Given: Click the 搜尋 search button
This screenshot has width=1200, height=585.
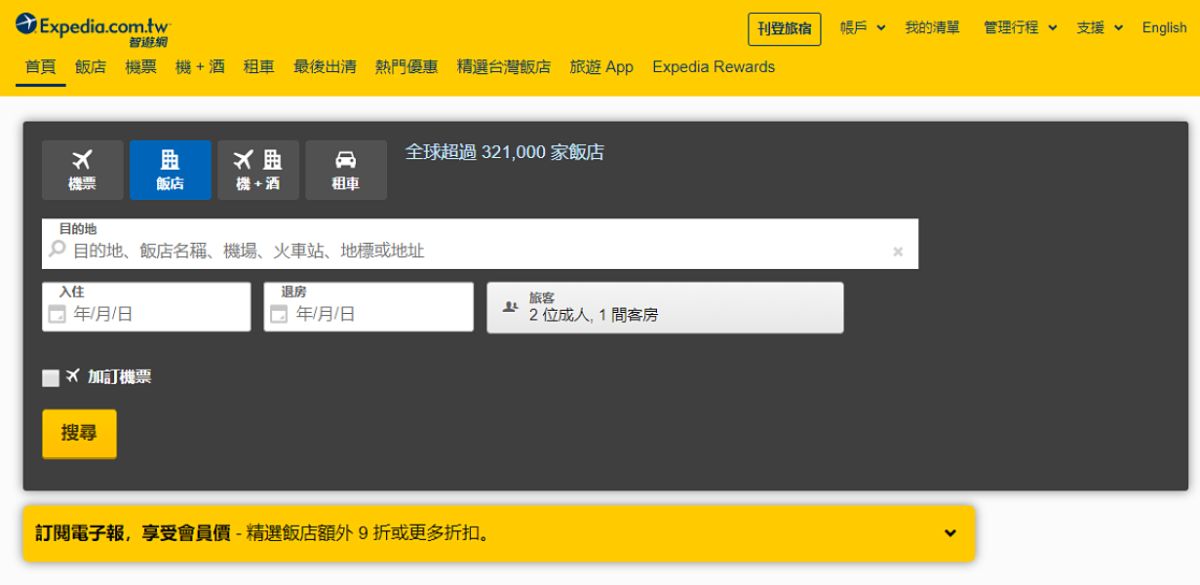Looking at the screenshot, I should click(79, 433).
